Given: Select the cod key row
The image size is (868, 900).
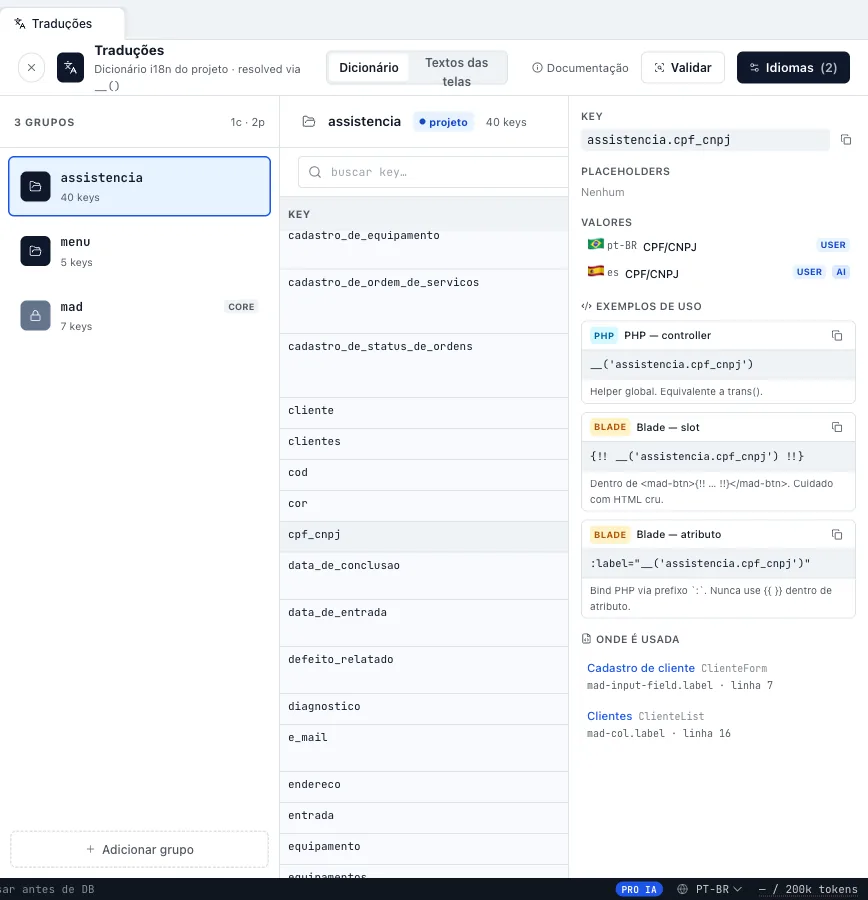Looking at the screenshot, I should click(424, 475).
